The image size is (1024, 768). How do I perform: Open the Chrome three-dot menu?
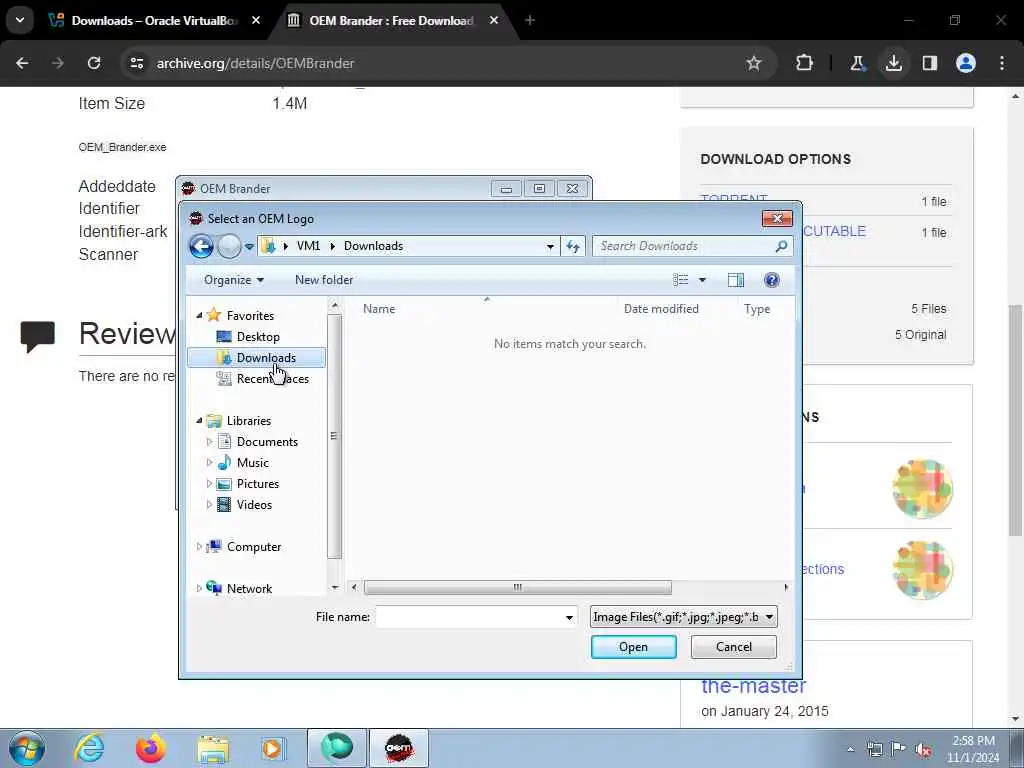click(1002, 63)
